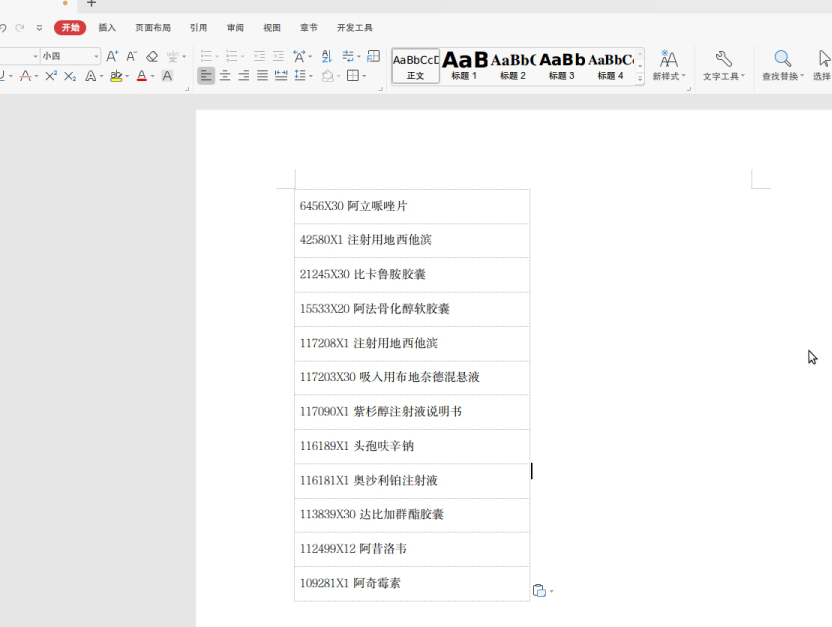The image size is (832, 627).
Task: Expand the paste options dropdown arrow
Action: click(551, 591)
